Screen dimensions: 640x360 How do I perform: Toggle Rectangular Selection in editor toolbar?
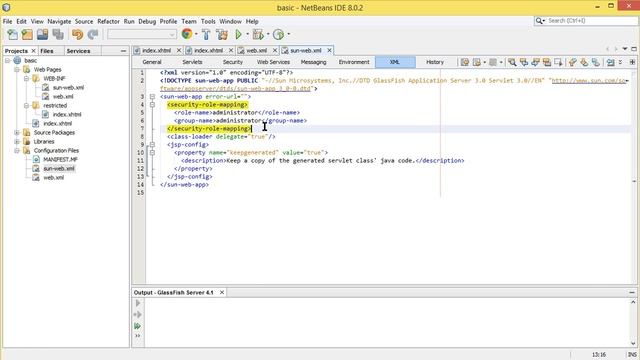[x=558, y=62]
